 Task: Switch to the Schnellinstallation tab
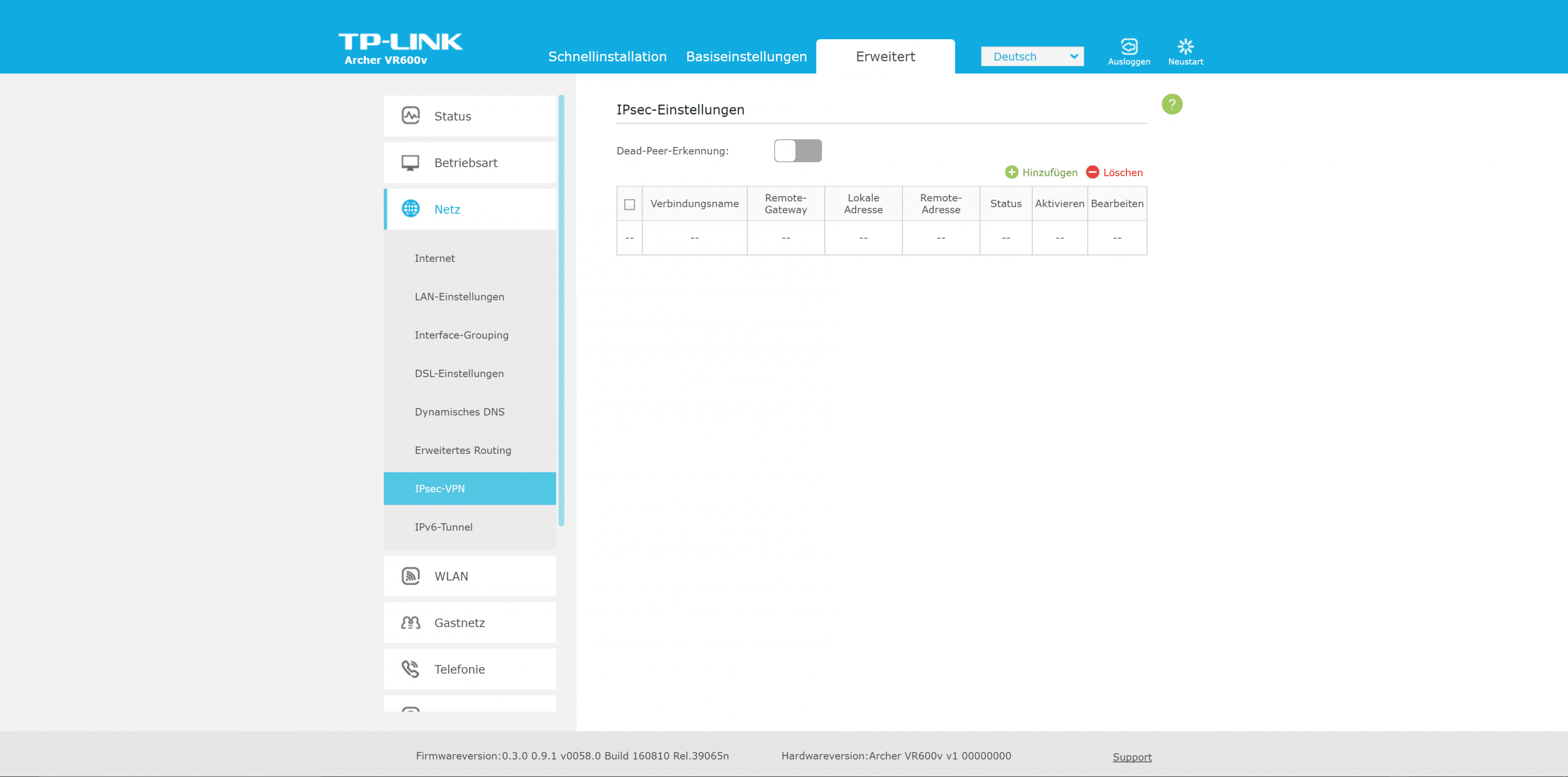click(607, 56)
